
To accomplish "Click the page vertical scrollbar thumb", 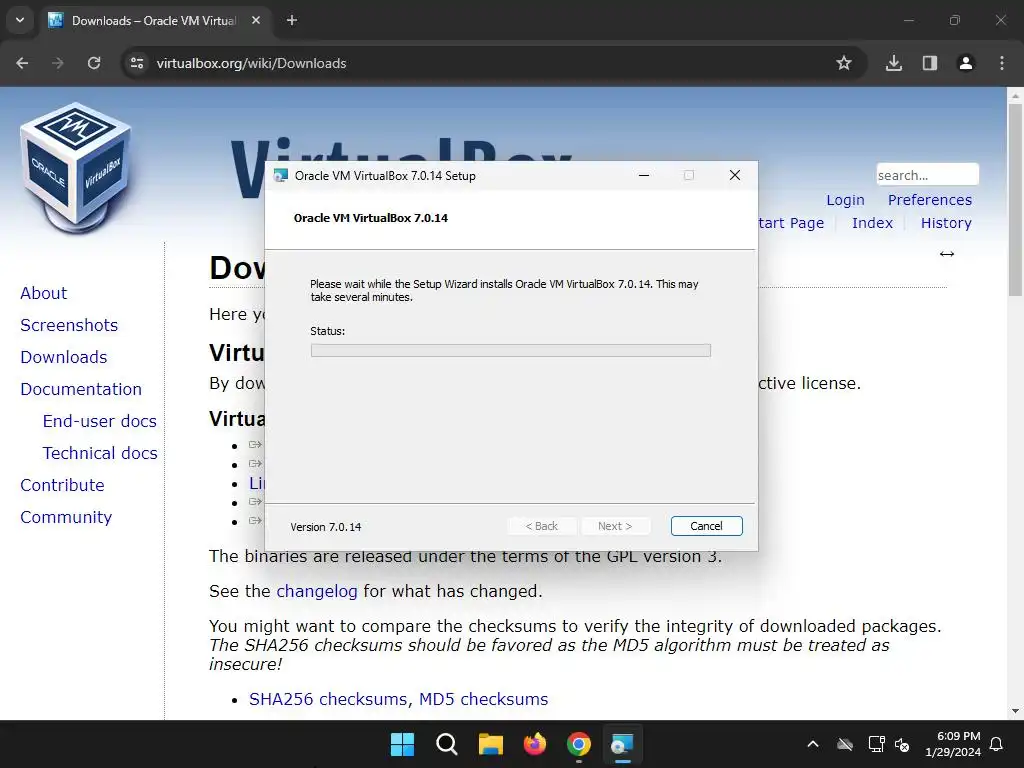I will (1015, 199).
